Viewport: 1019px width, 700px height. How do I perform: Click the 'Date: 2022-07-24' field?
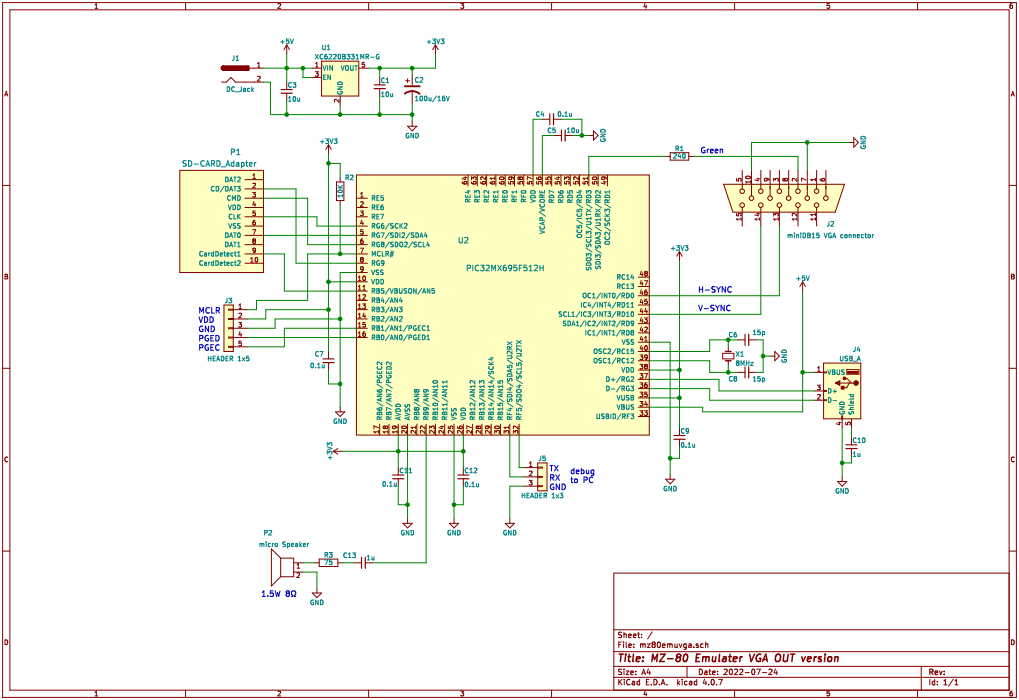[738, 672]
